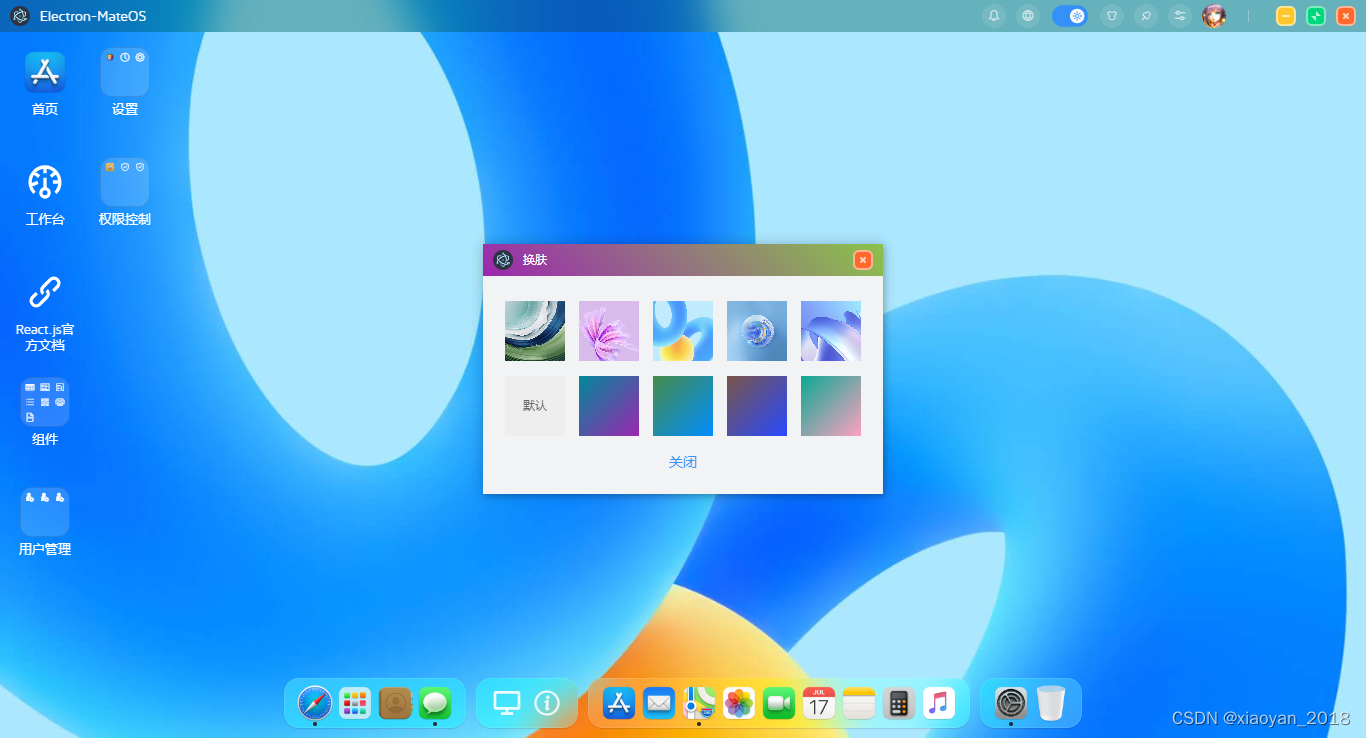1366x738 pixels.
Task: Click the globe language icon in header
Action: (1028, 16)
